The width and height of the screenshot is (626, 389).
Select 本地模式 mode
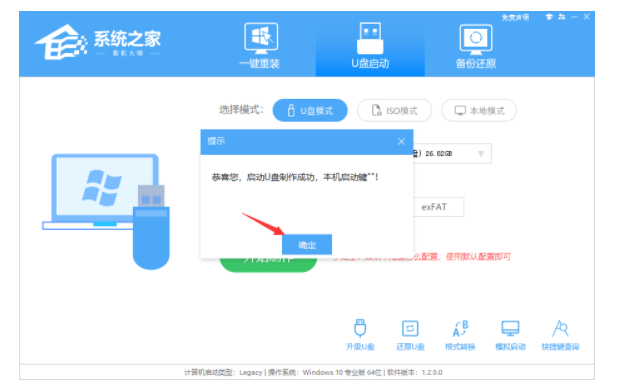pos(479,110)
